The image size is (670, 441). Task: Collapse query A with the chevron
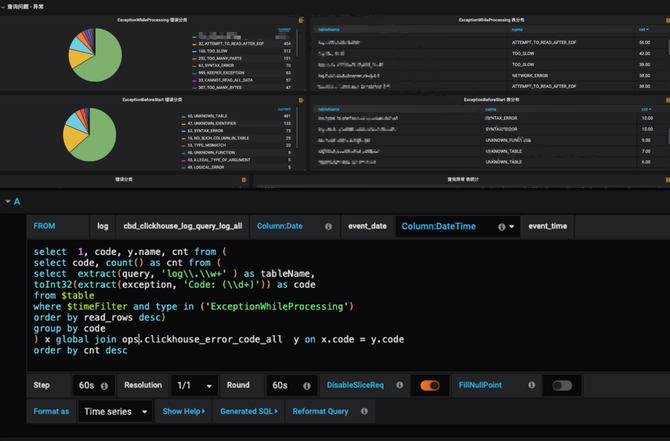pyautogui.click(x=6, y=202)
